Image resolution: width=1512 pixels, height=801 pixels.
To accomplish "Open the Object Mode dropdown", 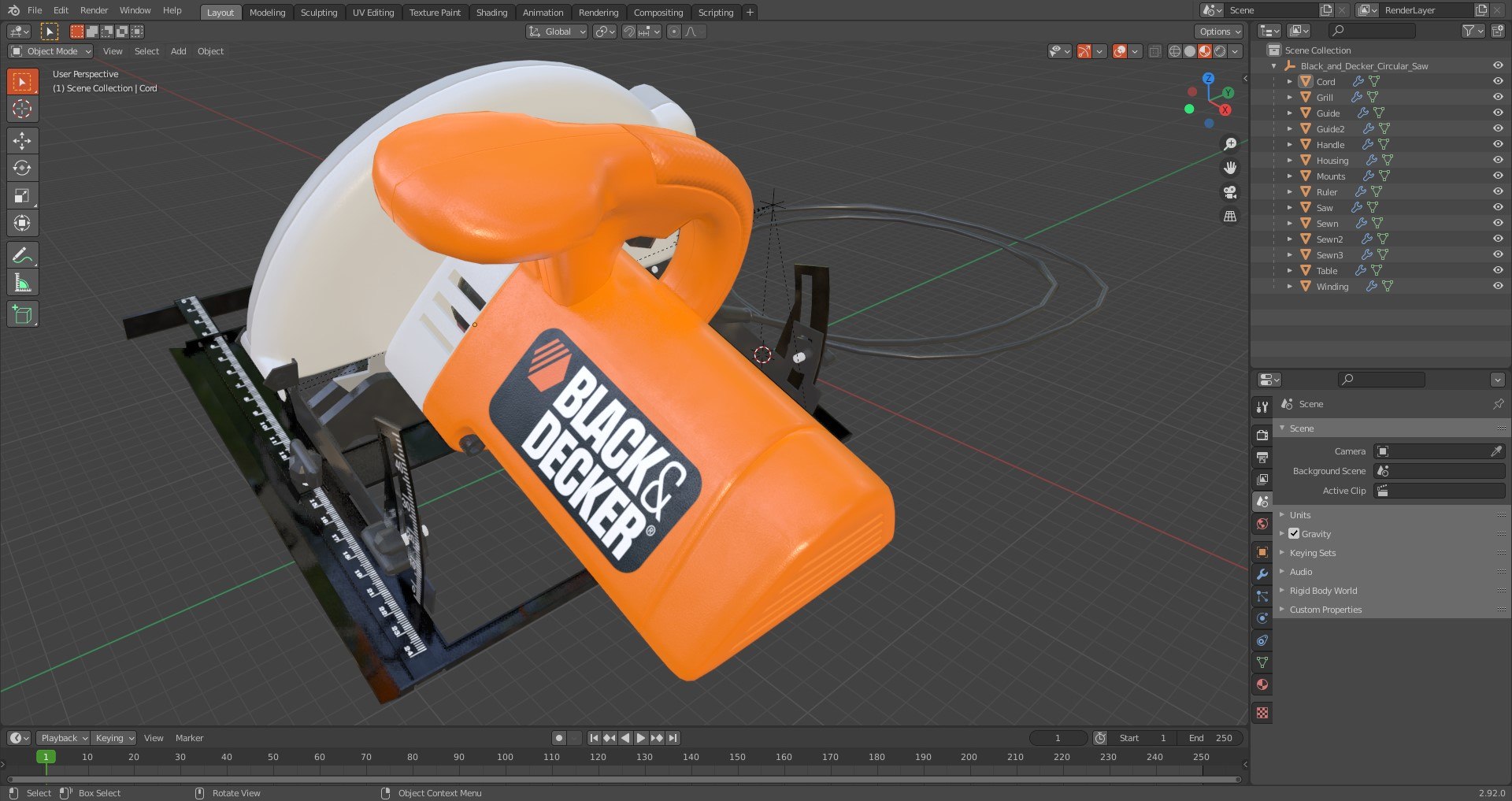I will [x=51, y=51].
